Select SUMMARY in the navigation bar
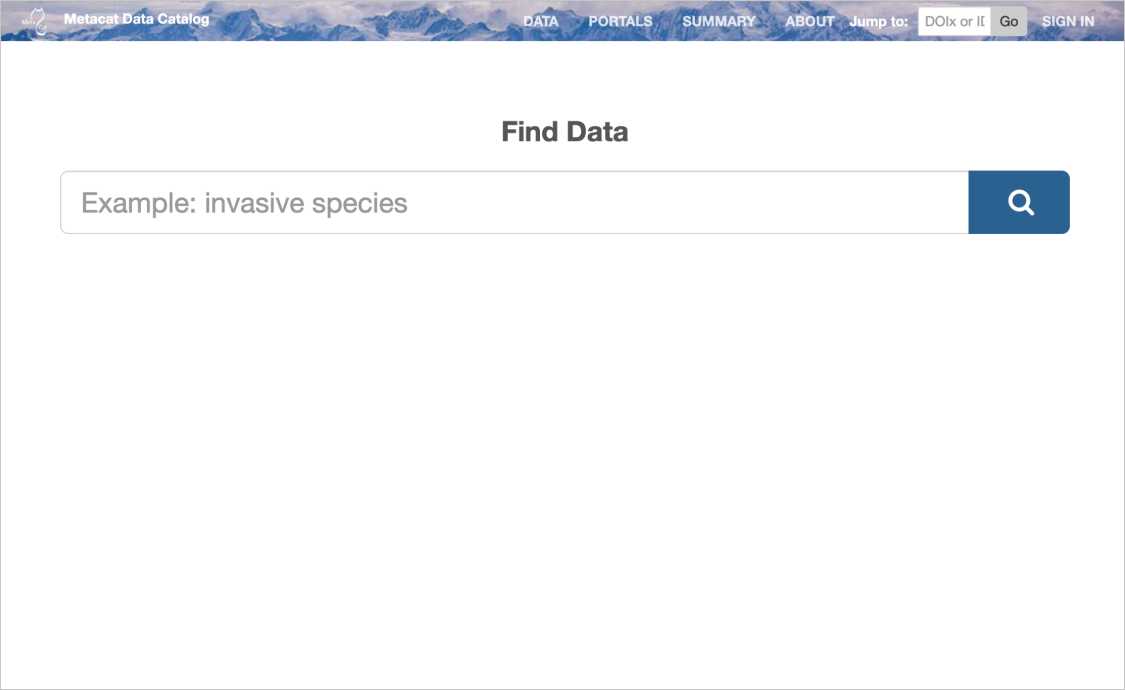Image resolution: width=1125 pixels, height=690 pixels. point(719,21)
